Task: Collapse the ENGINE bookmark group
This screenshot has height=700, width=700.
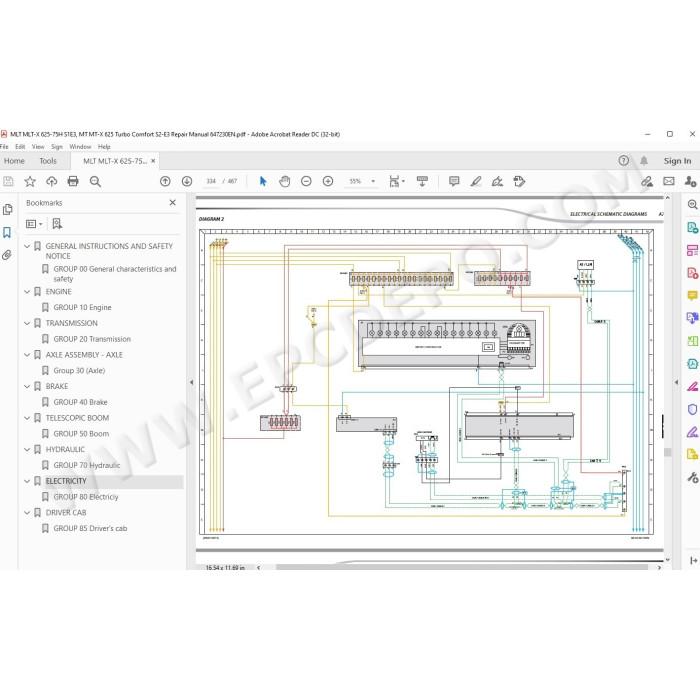Action: click(x=27, y=292)
